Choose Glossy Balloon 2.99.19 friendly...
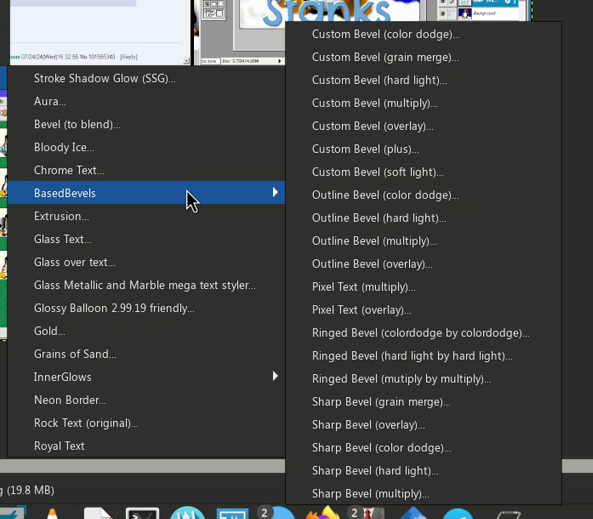This screenshot has width=593, height=519. [146, 308]
